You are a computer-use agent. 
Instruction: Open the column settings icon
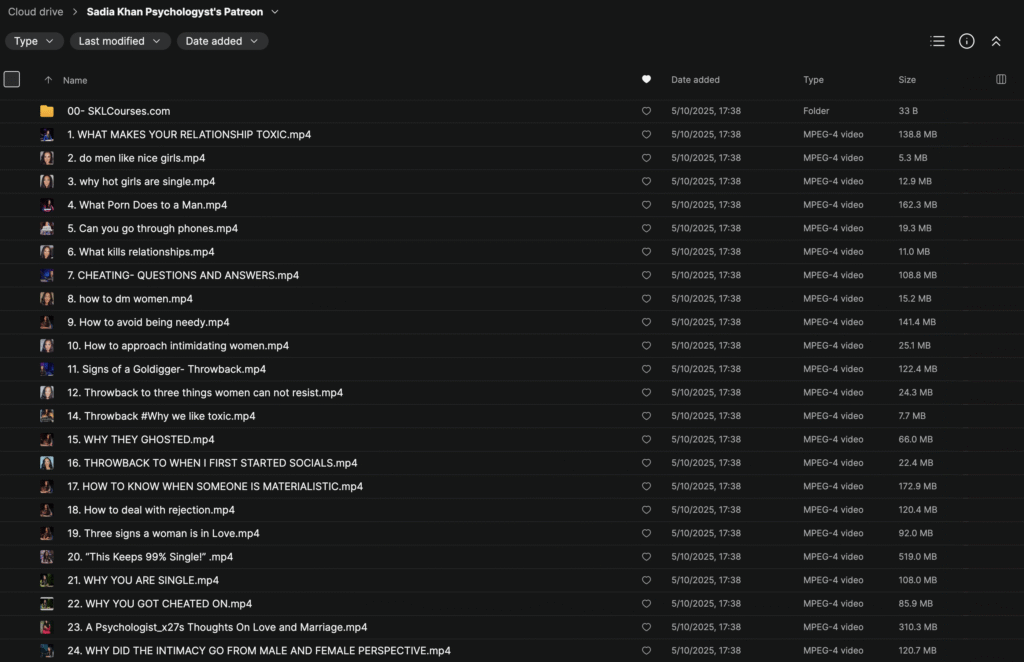click(1001, 80)
